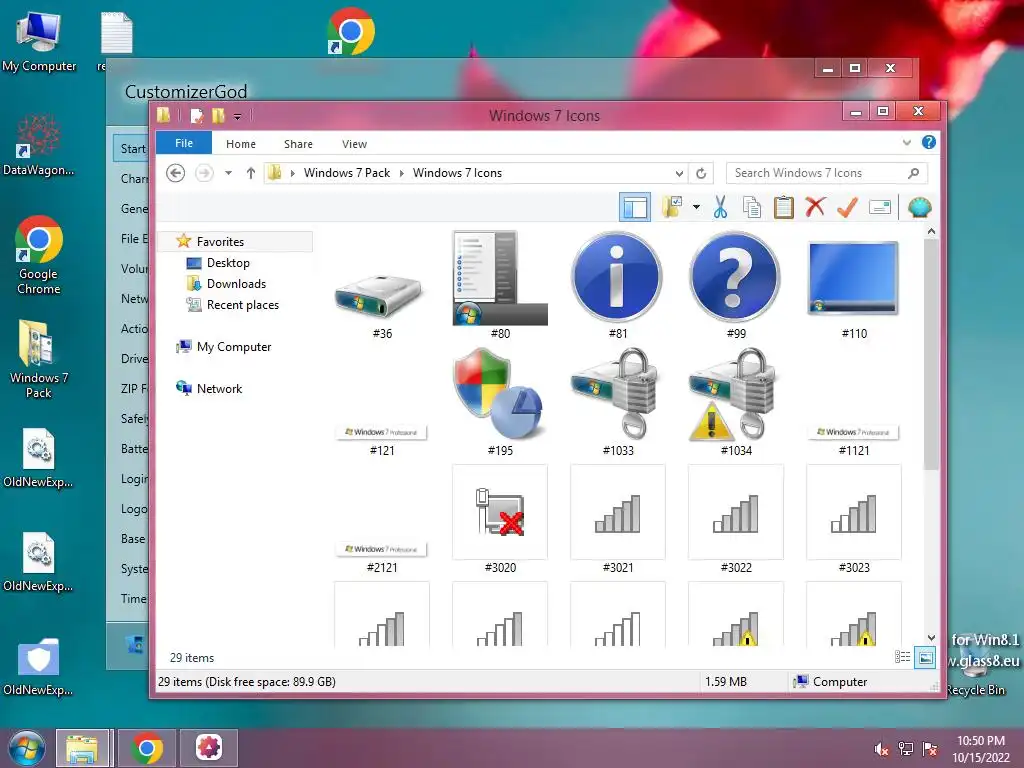Screen dimensions: 1024x768
Task: Select the #3023 signal bars icon
Action: point(854,519)
